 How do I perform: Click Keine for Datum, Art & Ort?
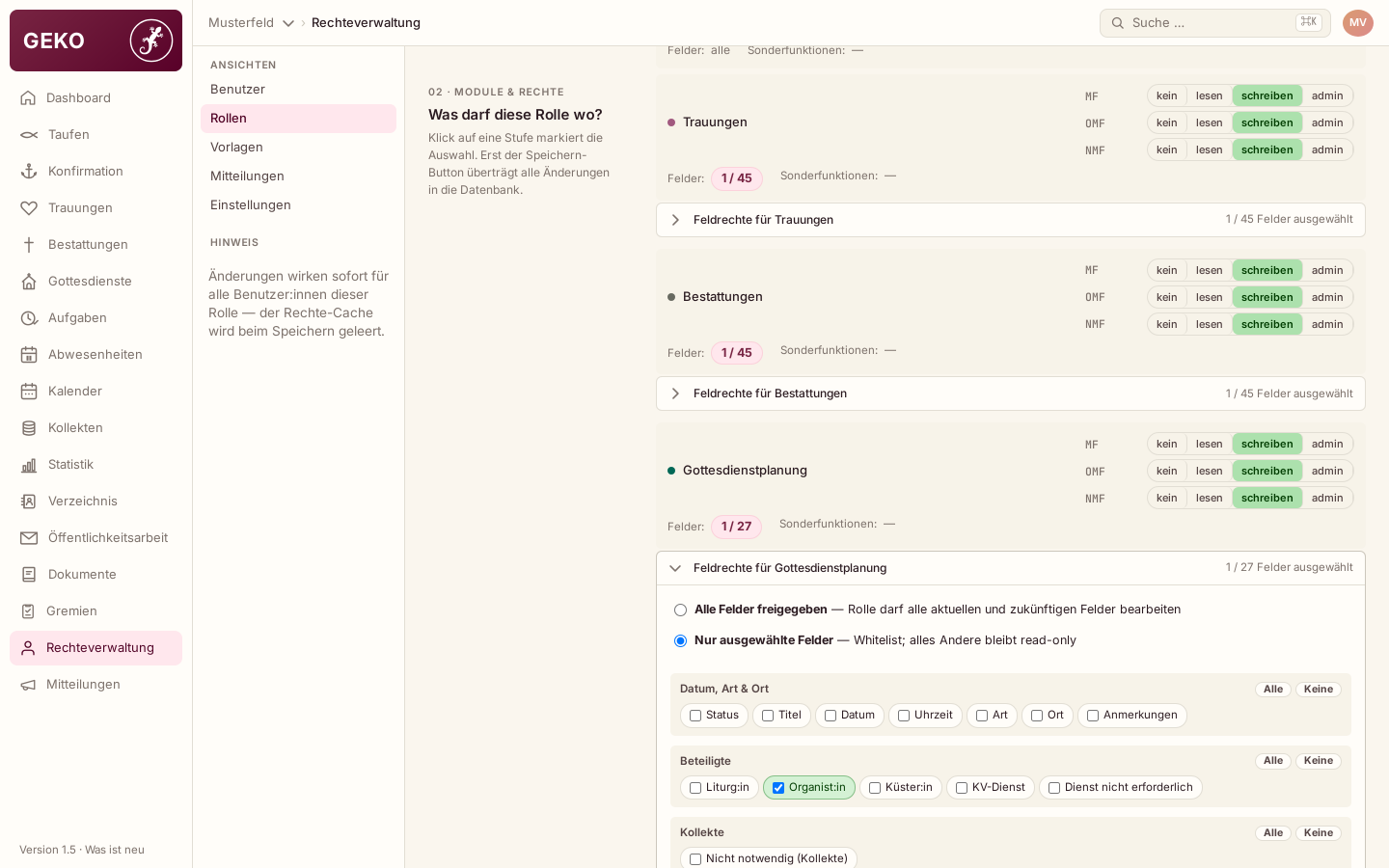pyautogui.click(x=1319, y=690)
